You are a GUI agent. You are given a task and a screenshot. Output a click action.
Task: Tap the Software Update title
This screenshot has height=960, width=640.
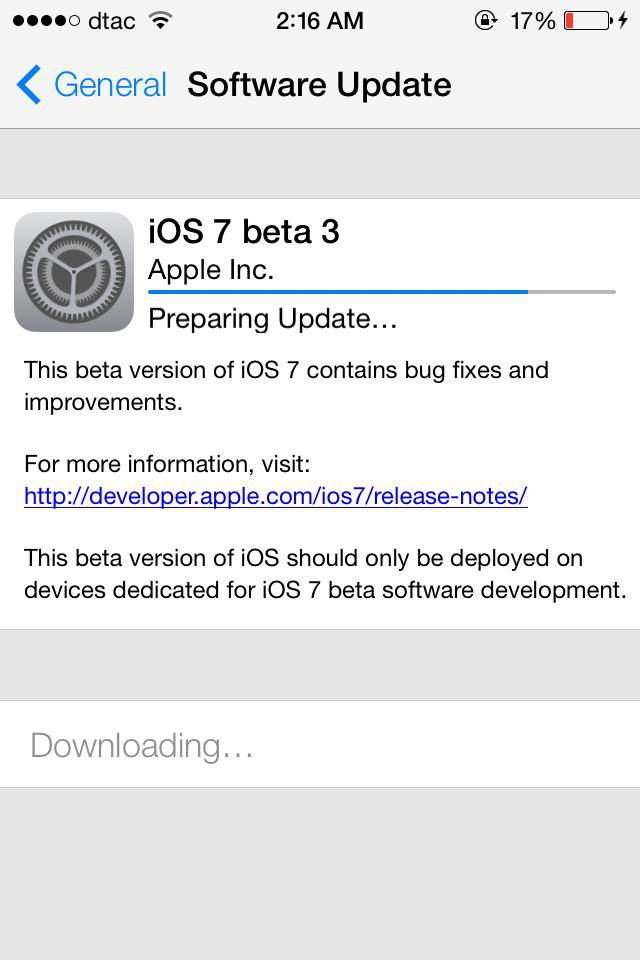319,84
